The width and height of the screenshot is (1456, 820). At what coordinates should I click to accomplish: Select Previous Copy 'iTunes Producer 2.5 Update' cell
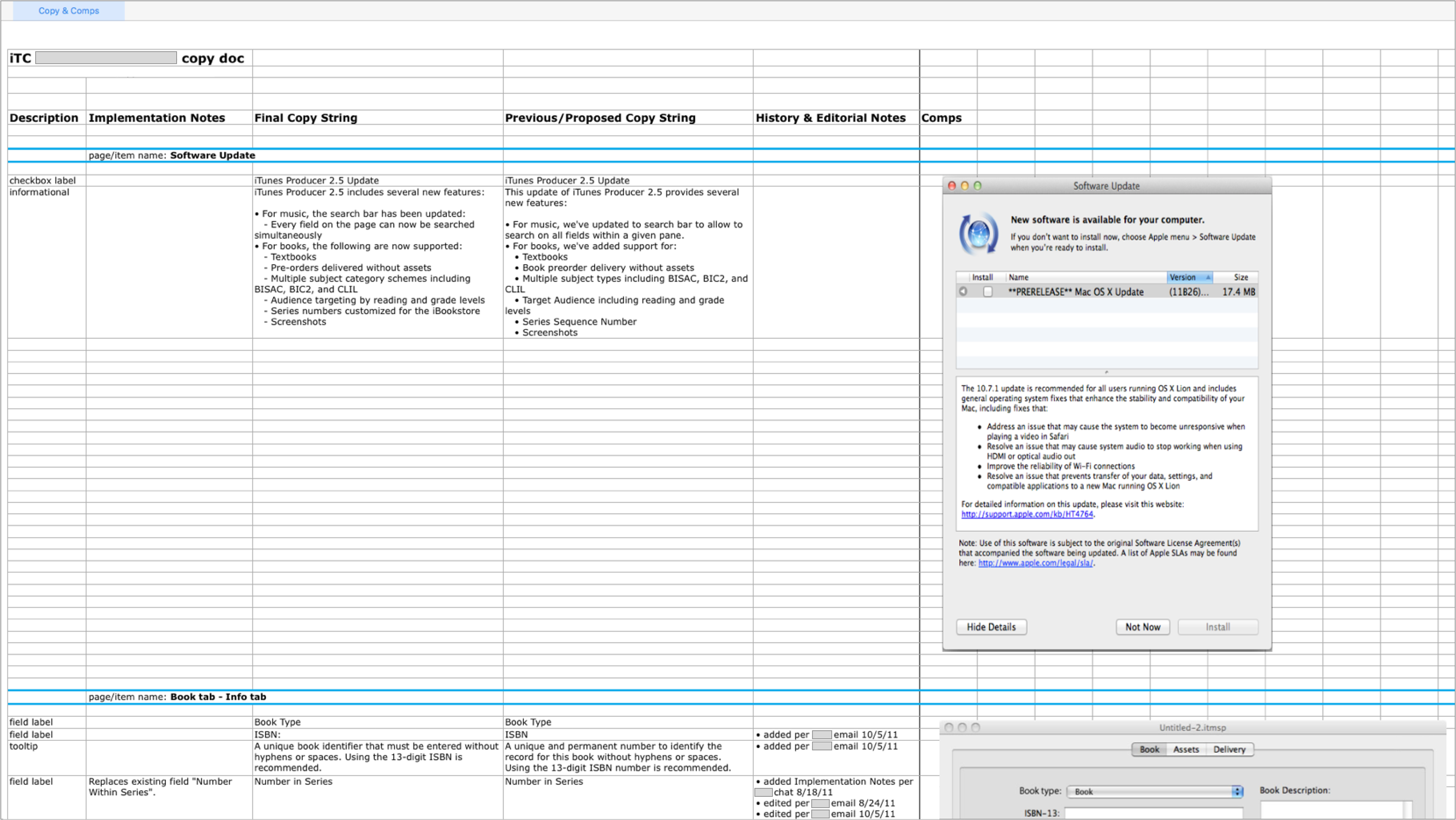click(628, 180)
